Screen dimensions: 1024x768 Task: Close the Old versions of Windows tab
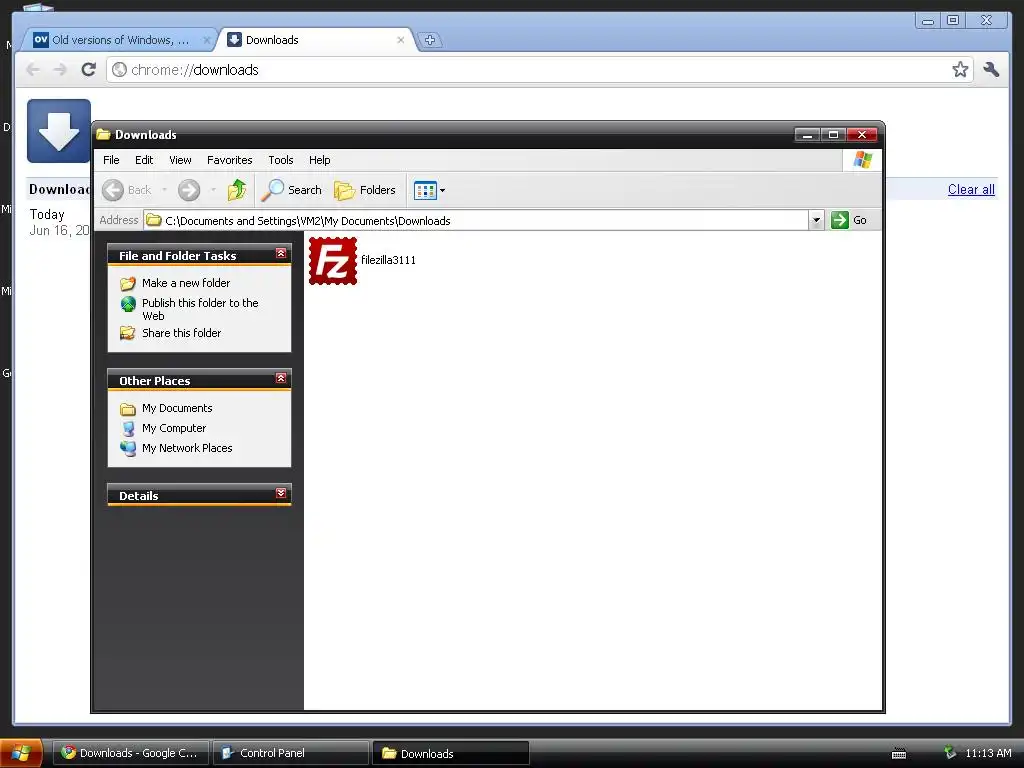tap(206, 40)
